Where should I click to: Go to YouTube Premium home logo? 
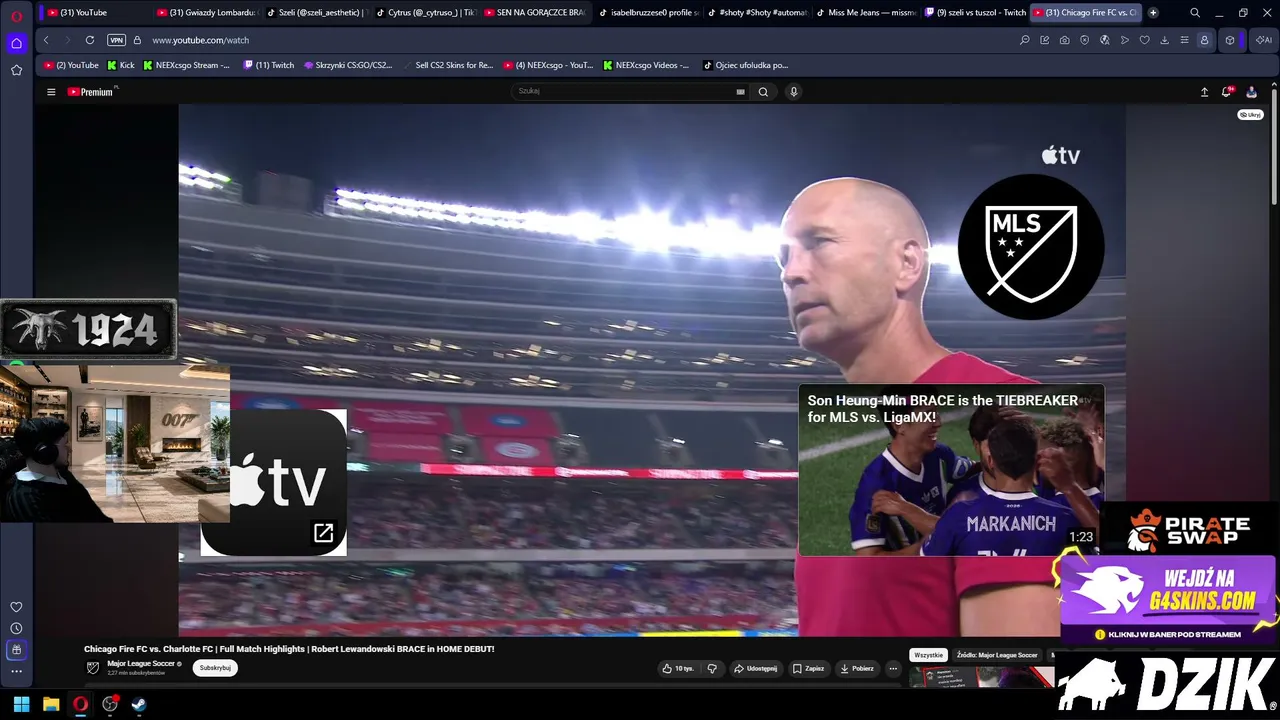coord(92,92)
